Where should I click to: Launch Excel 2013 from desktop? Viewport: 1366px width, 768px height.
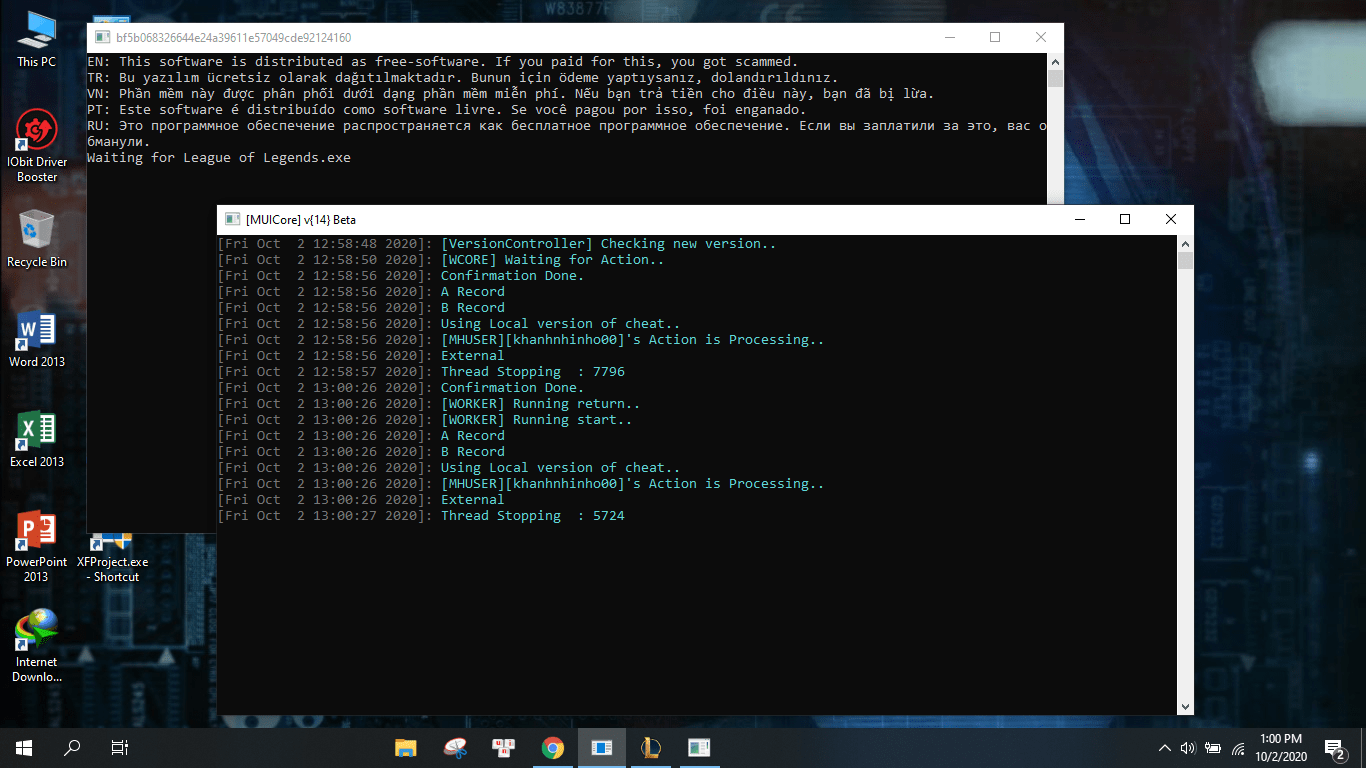(37, 439)
